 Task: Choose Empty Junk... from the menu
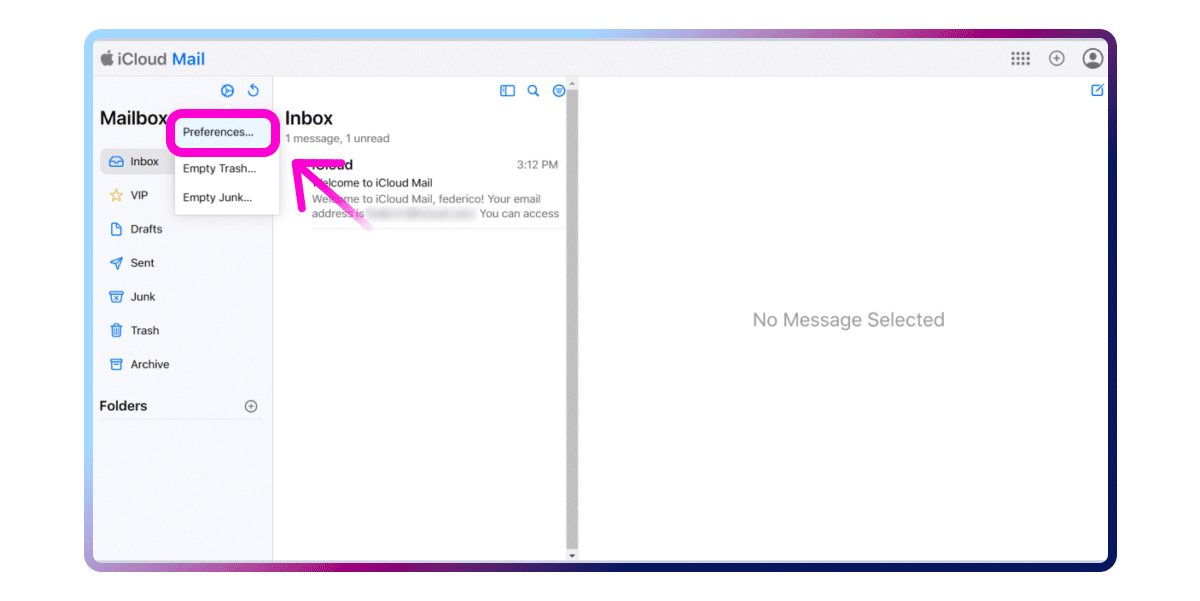click(x=217, y=197)
